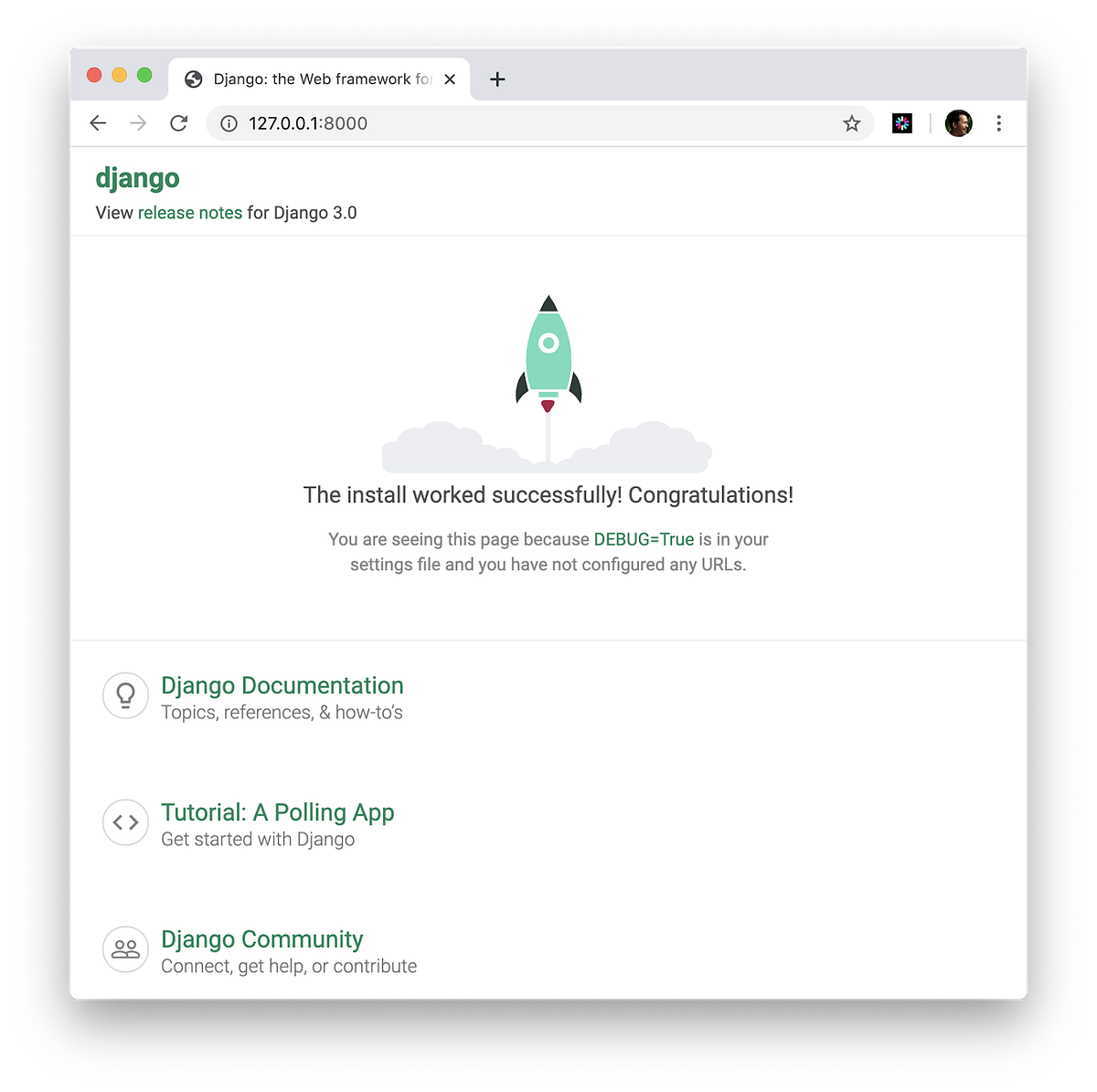The height and width of the screenshot is (1092, 1097).
Task: Toggle the bookmark star in the address bar
Action: [852, 122]
